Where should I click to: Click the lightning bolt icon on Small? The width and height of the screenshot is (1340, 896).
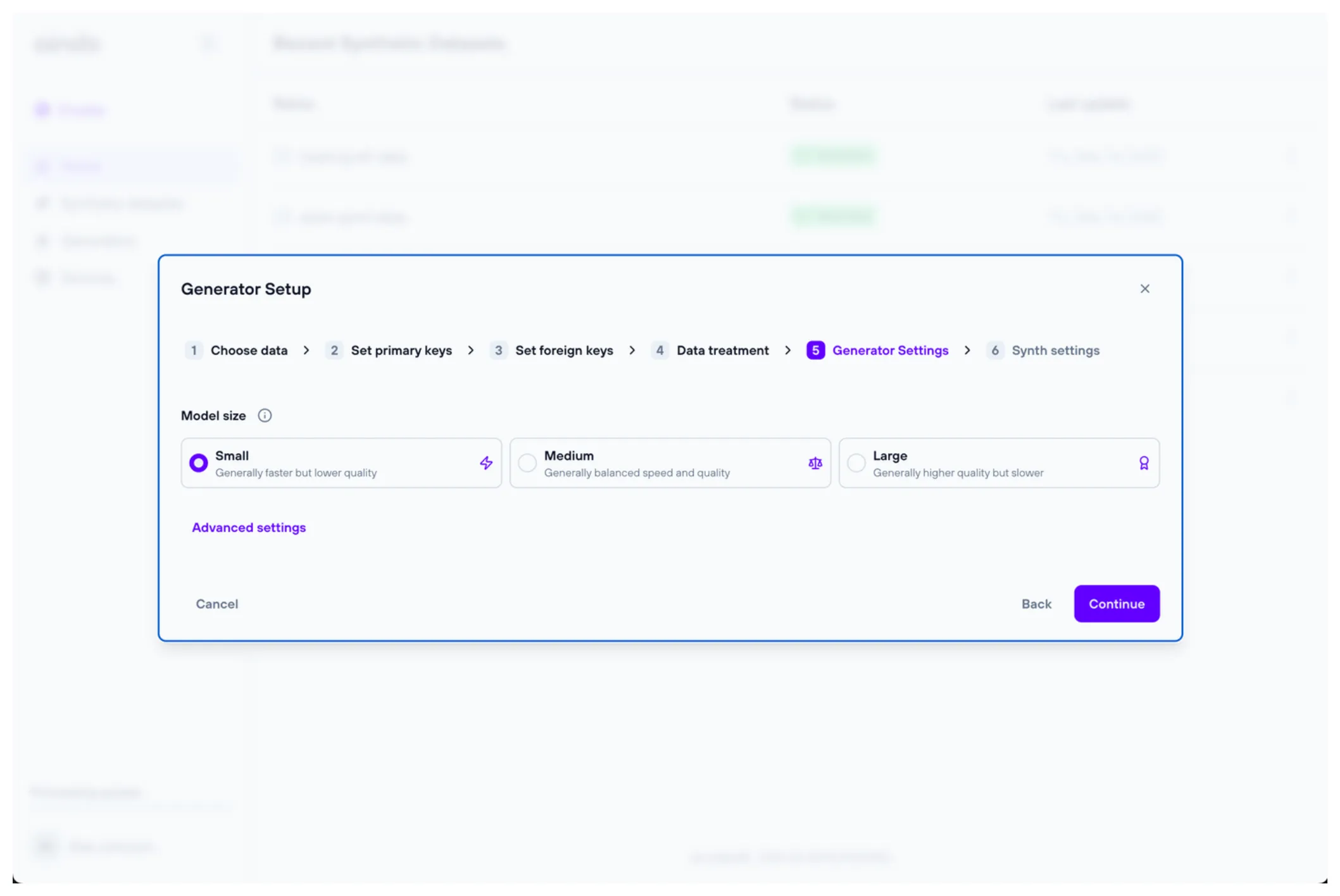486,463
